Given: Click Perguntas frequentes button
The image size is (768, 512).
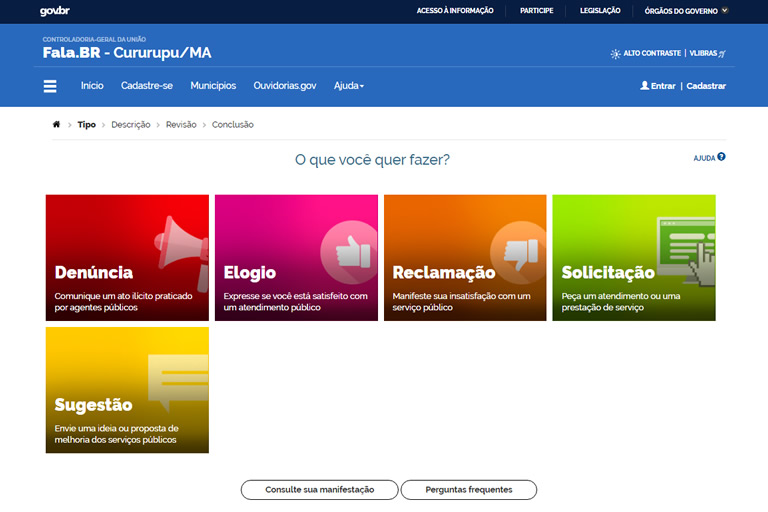Looking at the screenshot, I should pyautogui.click(x=468, y=490).
